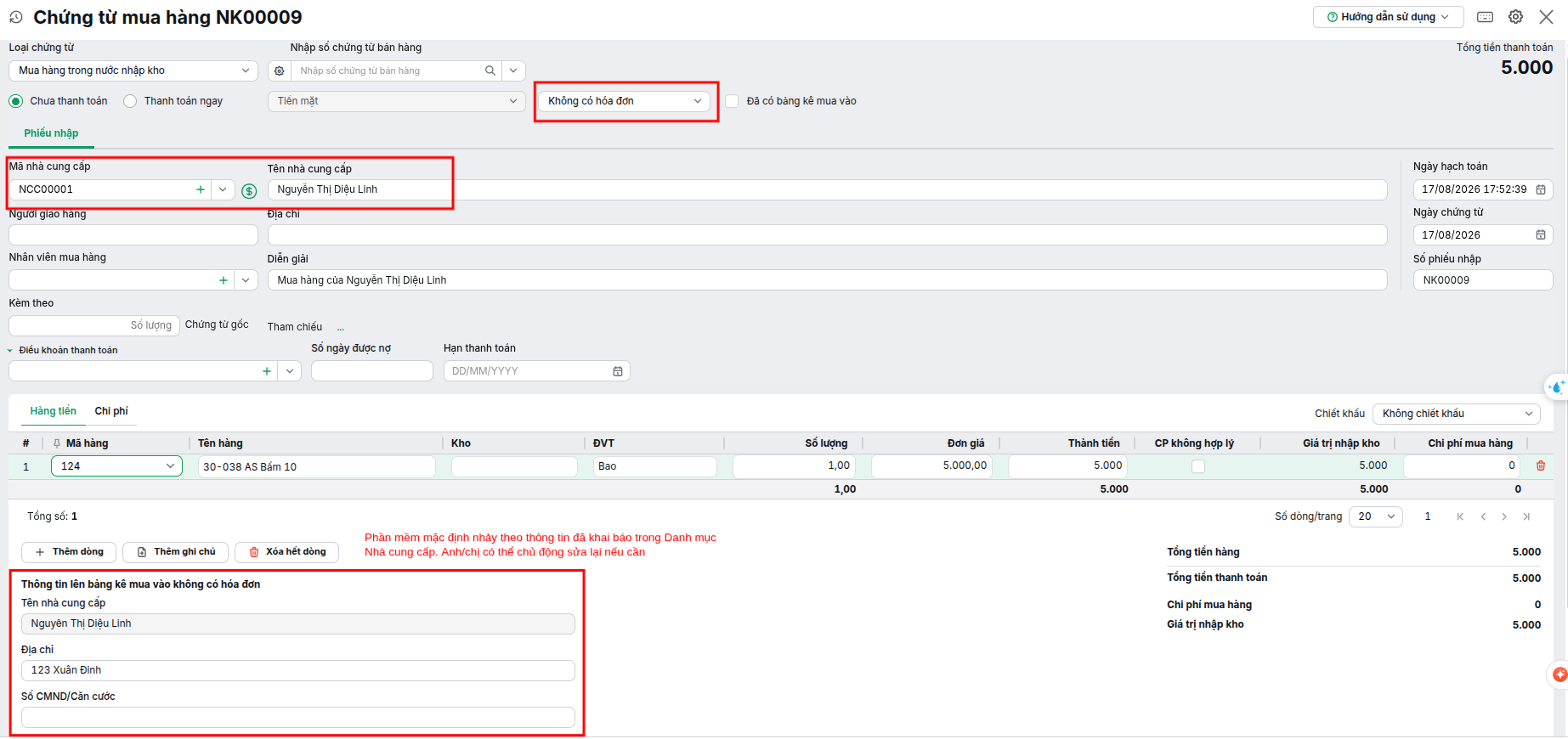Screen dimensions: 1568x739
Task: Select Chưa thanh toán radio option
Action: [16, 101]
